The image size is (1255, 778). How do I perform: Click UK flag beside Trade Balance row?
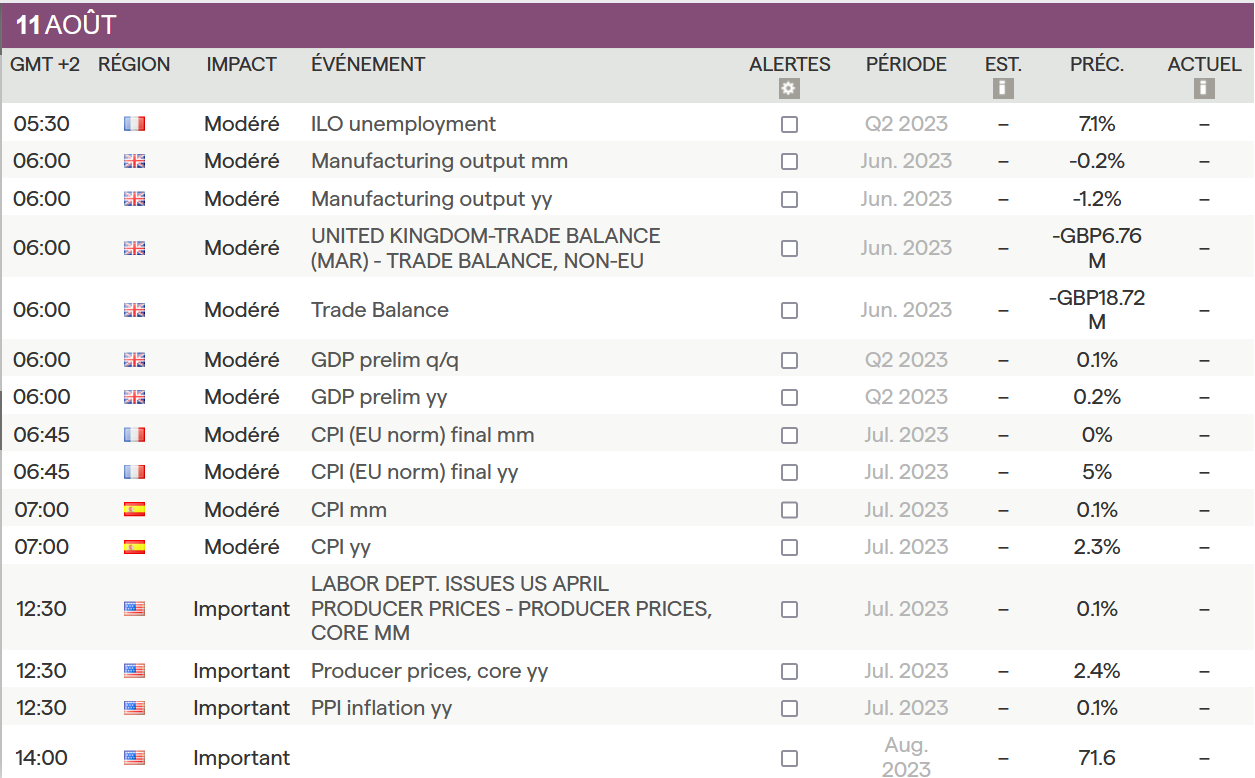point(135,310)
